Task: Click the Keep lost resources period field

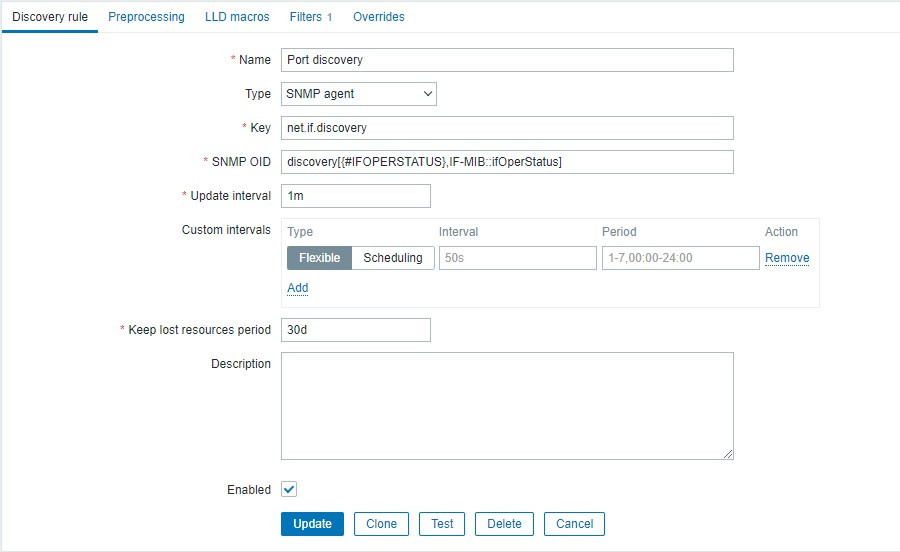Action: tap(355, 330)
